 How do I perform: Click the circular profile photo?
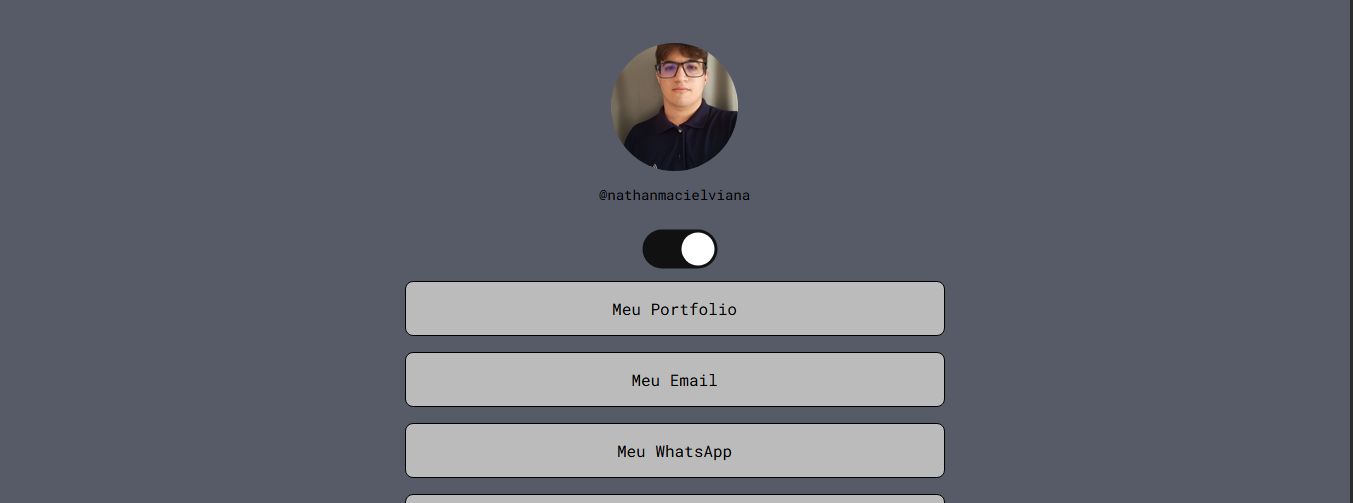coord(674,106)
